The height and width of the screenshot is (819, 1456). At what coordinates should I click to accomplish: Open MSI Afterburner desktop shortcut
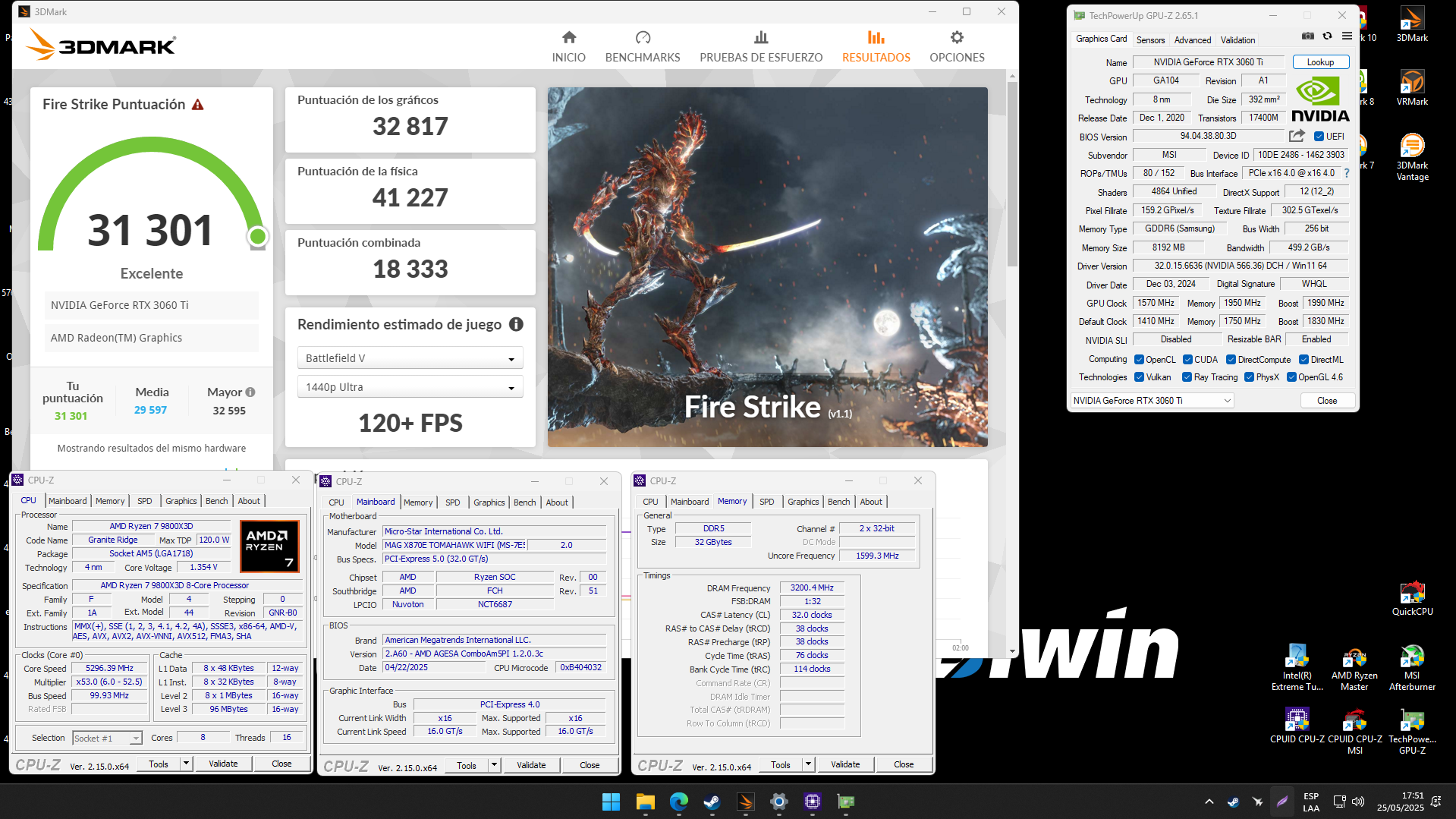pos(1412,667)
